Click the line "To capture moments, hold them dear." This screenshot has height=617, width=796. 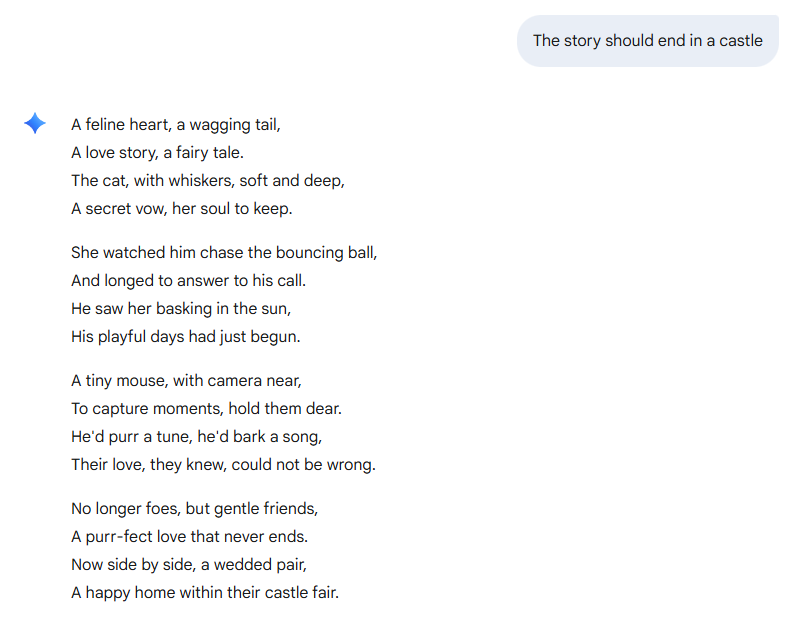click(206, 409)
